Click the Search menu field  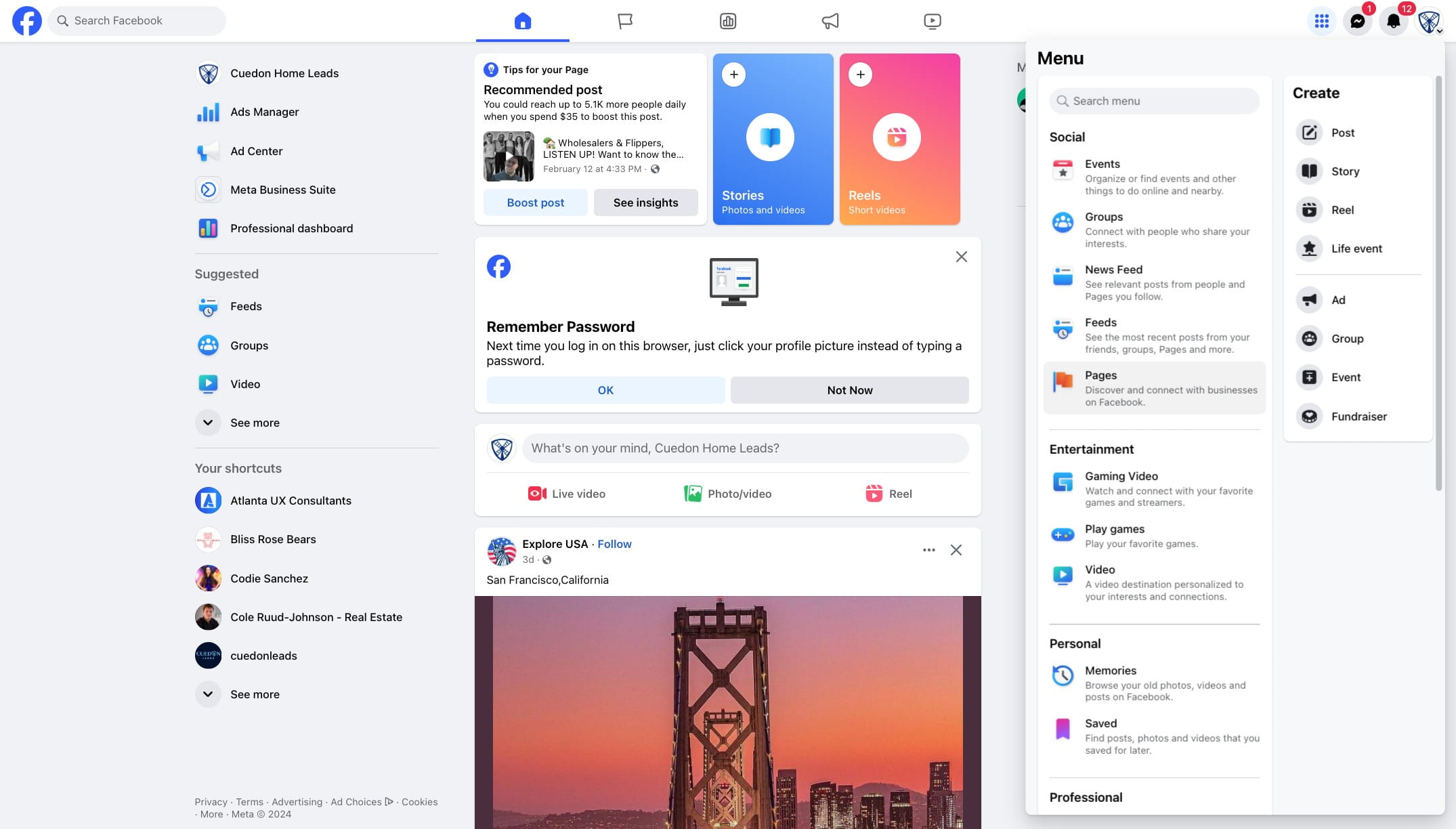pyautogui.click(x=1154, y=101)
